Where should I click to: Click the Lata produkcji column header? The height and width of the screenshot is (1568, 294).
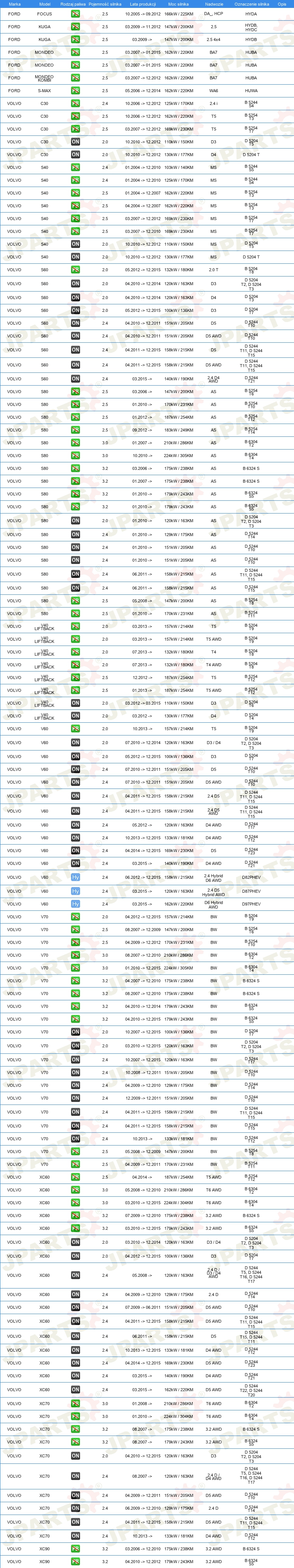143,4
